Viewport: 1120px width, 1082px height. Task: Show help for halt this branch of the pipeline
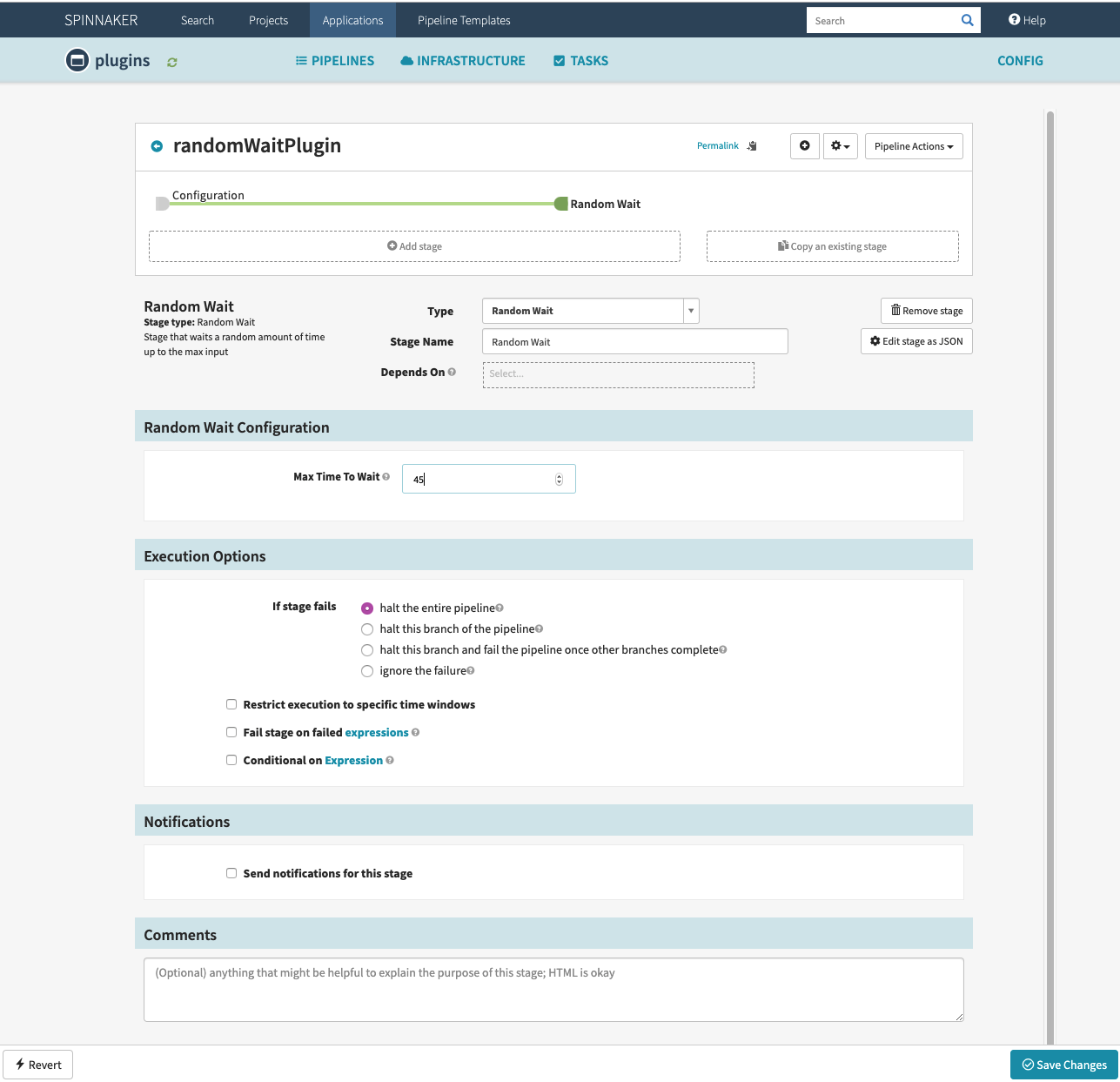(540, 628)
